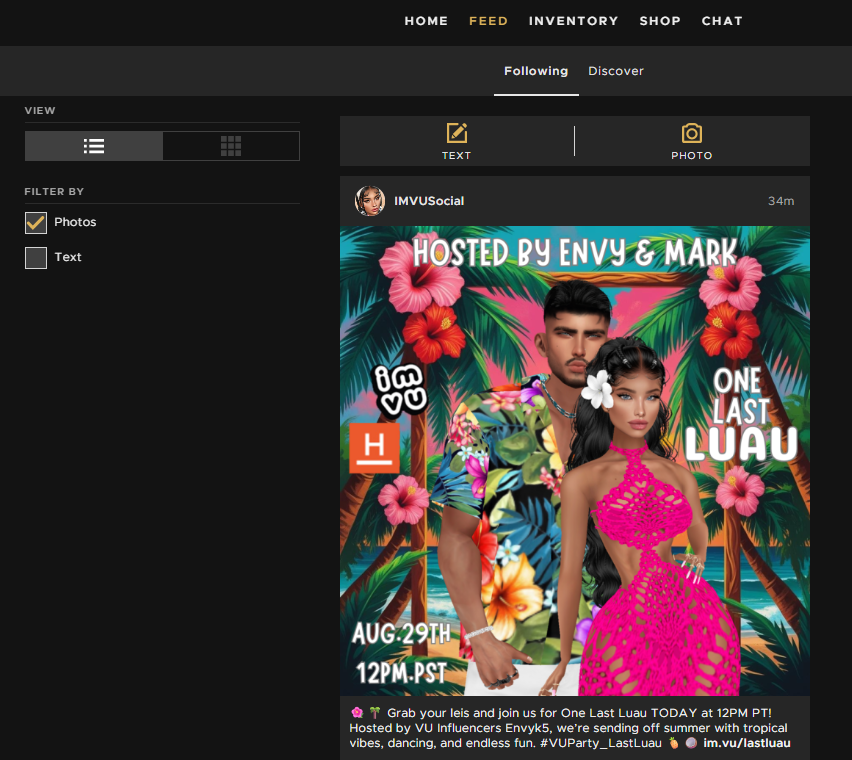The image size is (852, 760).
Task: Enable the Text filter
Action: pyautogui.click(x=36, y=257)
